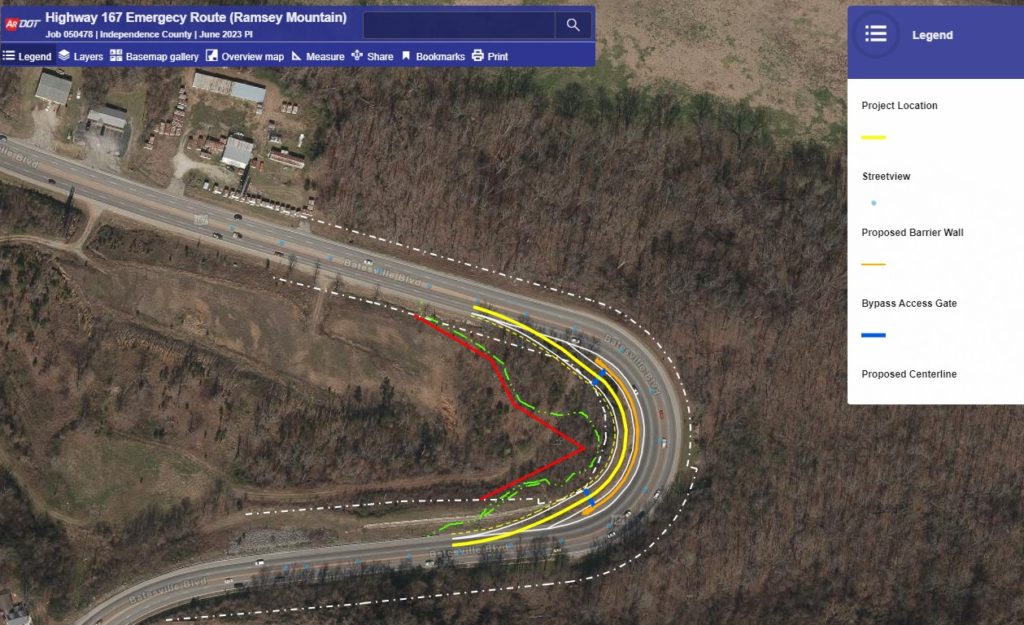Screen dimensions: 1024x625
Task: Click the Print tool
Action: point(490,56)
